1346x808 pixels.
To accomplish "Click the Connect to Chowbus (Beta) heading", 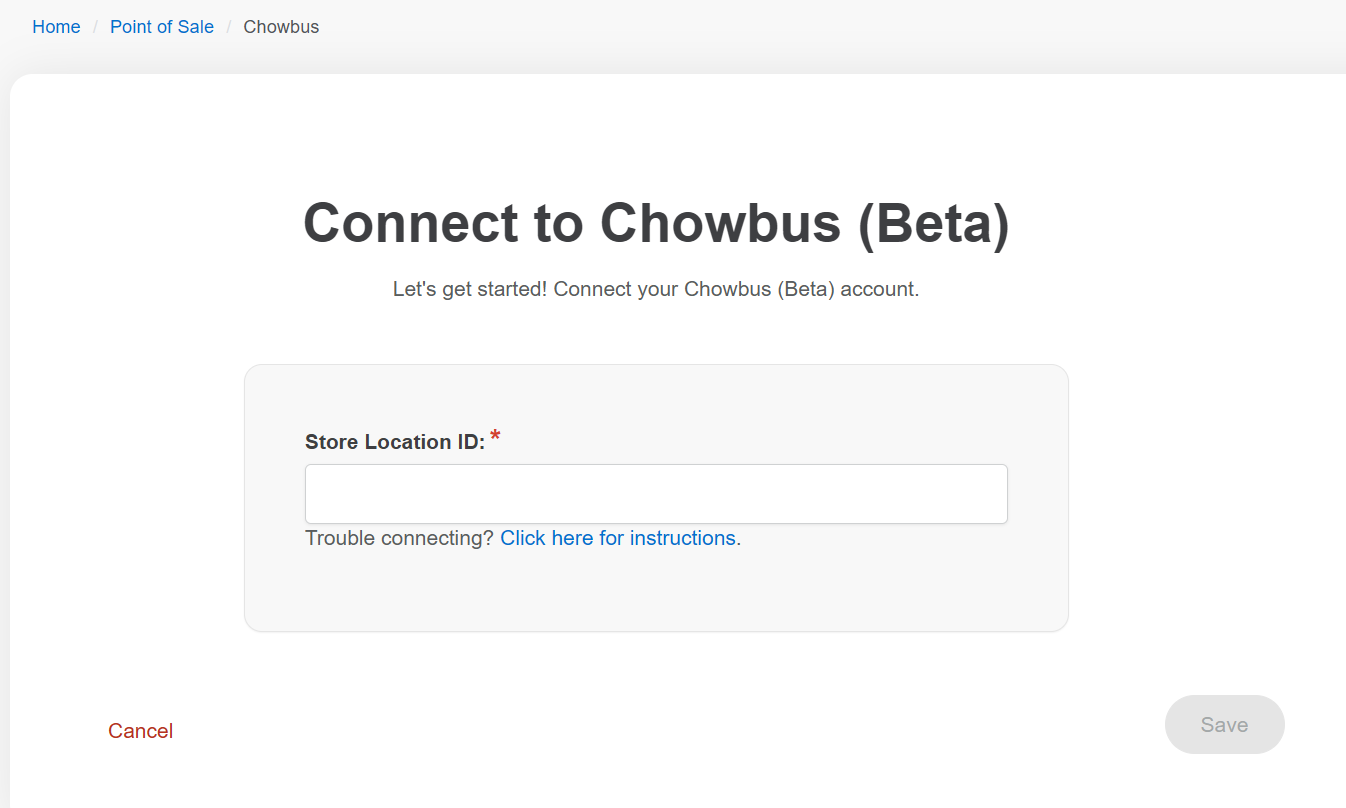I will 656,222.
